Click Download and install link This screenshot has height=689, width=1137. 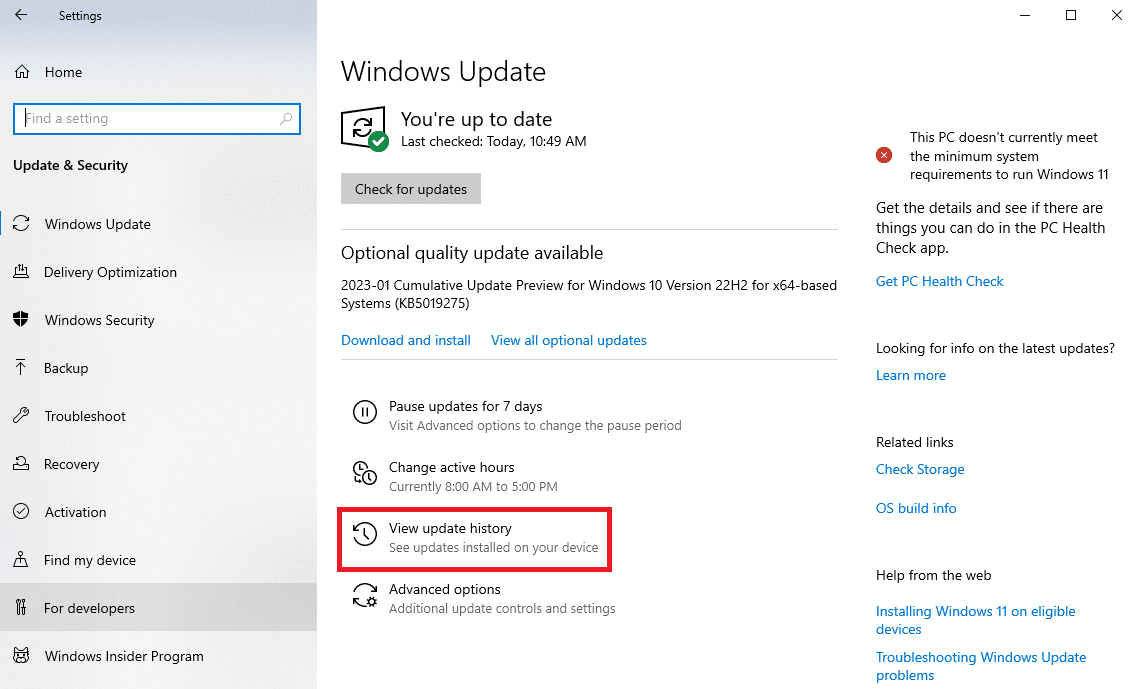point(405,340)
